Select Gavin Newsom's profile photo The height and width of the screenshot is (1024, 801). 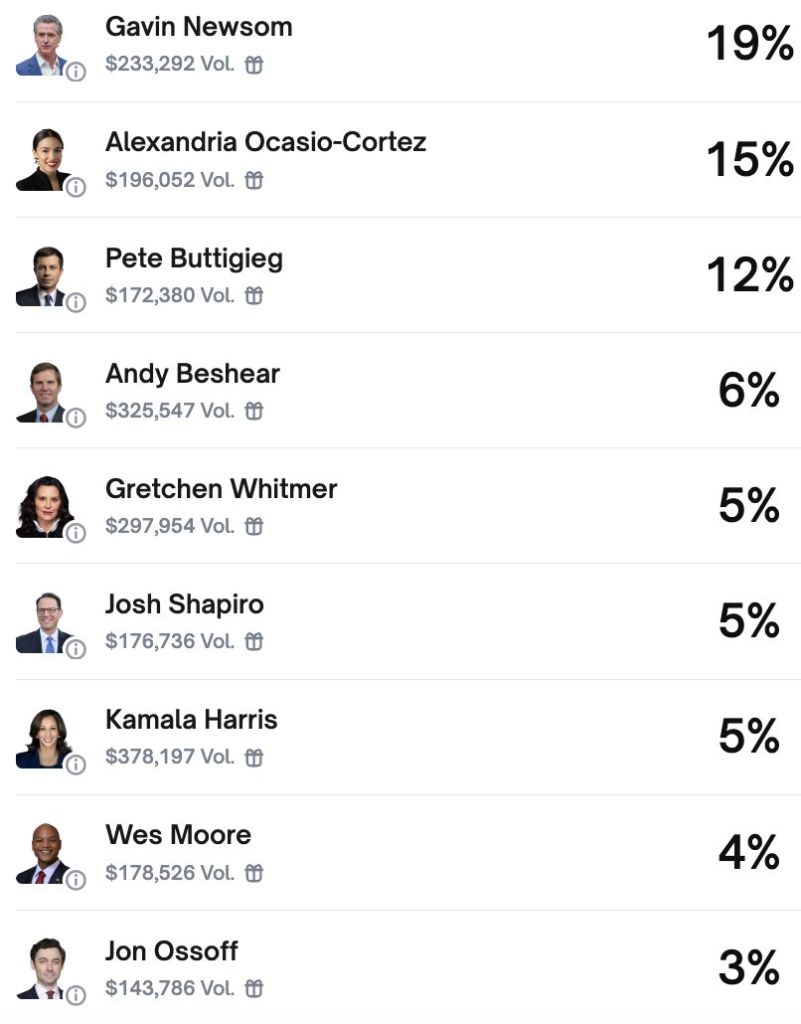click(43, 46)
